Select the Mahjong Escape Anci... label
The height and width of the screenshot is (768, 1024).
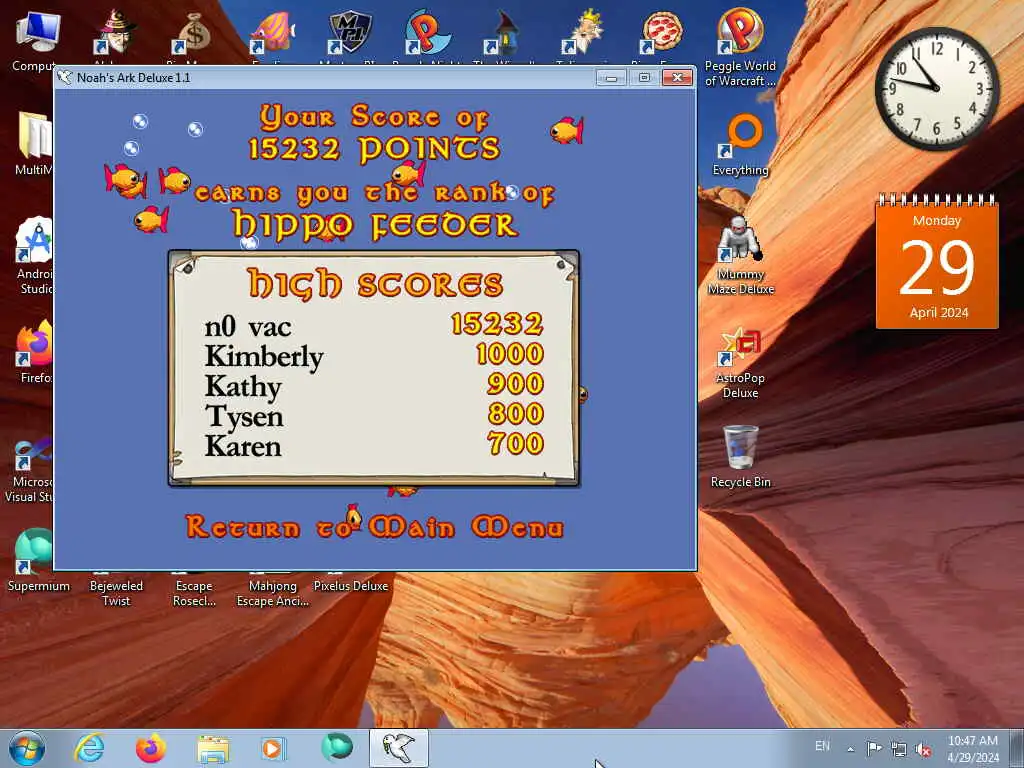click(272, 593)
